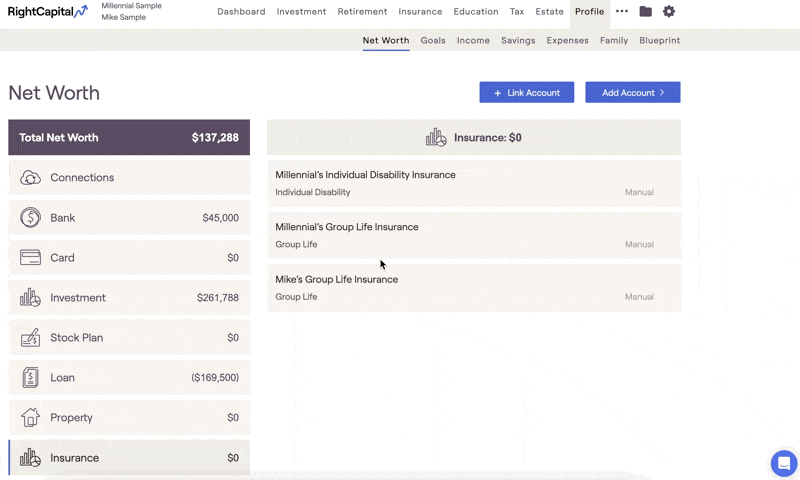The width and height of the screenshot is (800, 480).
Task: Click the Link Account button
Action: coord(527,92)
